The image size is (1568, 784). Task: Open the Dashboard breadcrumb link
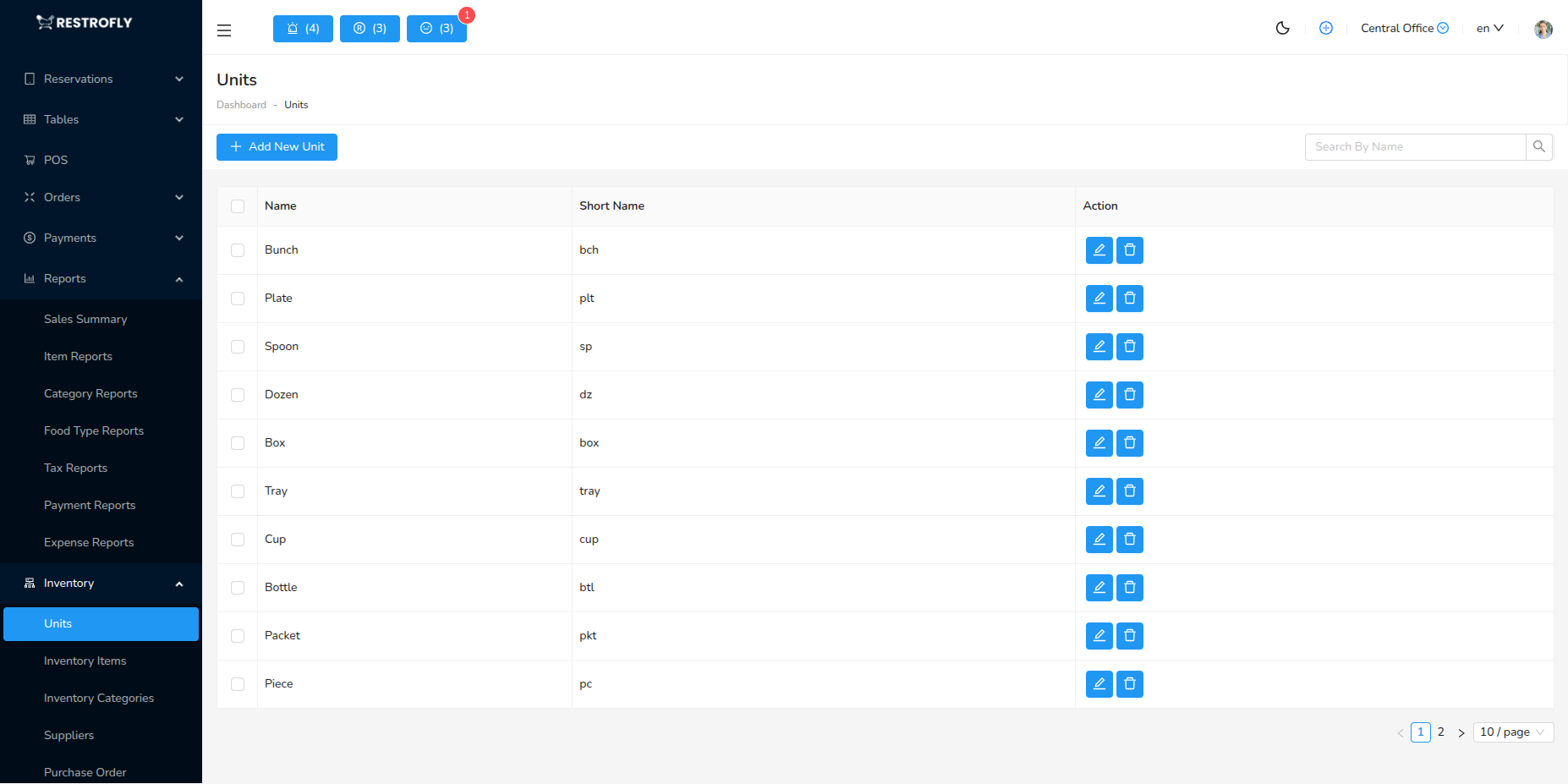(241, 104)
